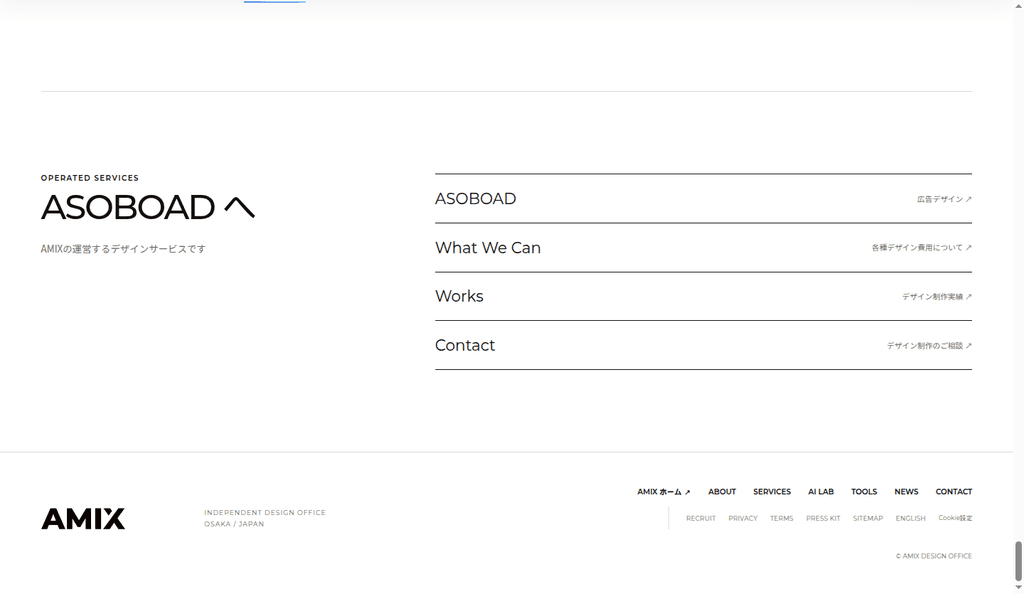
Task: Open the What We Can row
Action: point(703,247)
